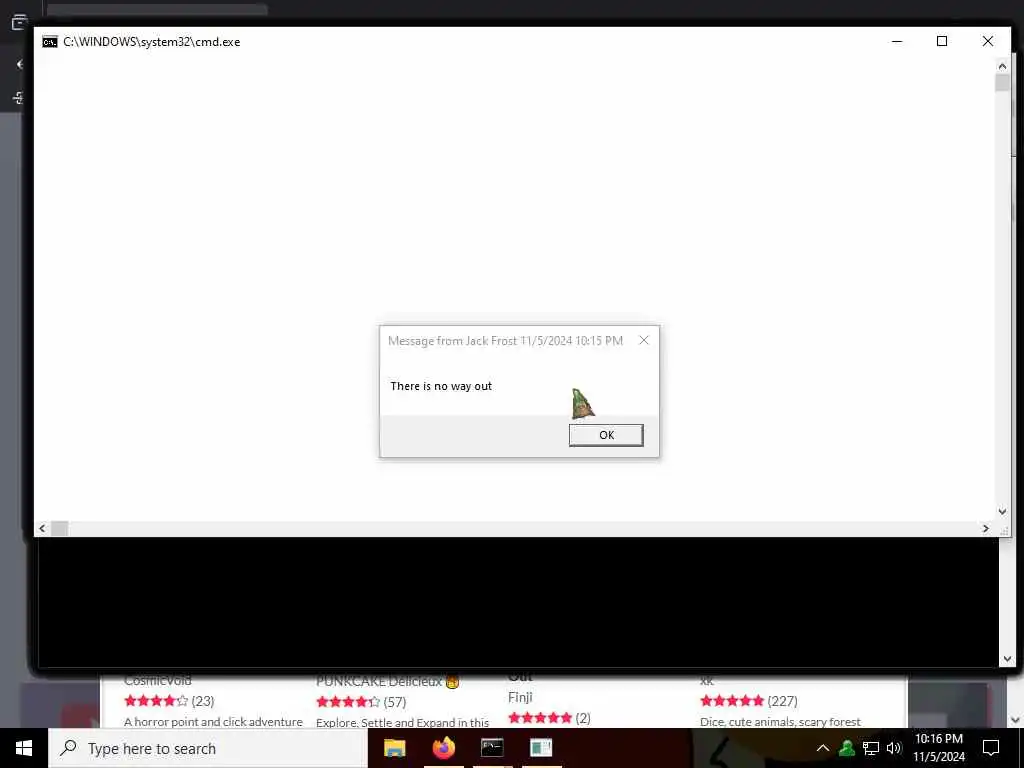The height and width of the screenshot is (768, 1024).
Task: Open the teal app icon beside Command Prompt
Action: tap(541, 748)
